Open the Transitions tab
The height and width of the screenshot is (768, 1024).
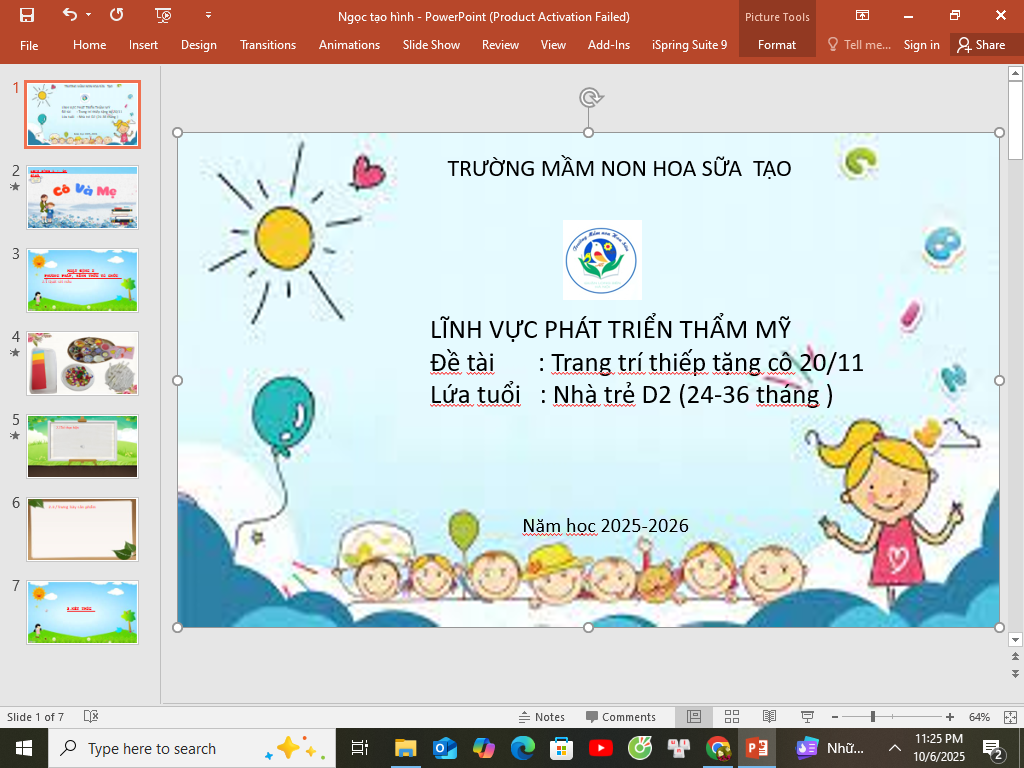268,45
